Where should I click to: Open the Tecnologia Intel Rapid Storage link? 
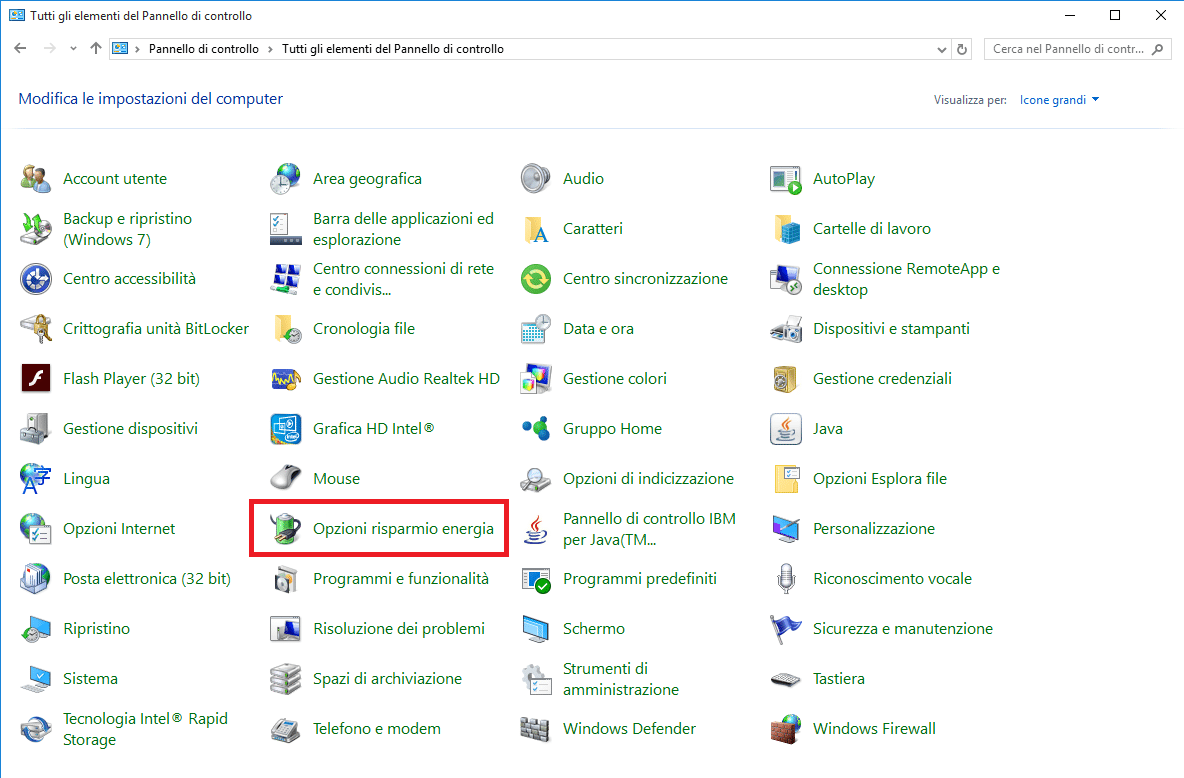point(145,729)
